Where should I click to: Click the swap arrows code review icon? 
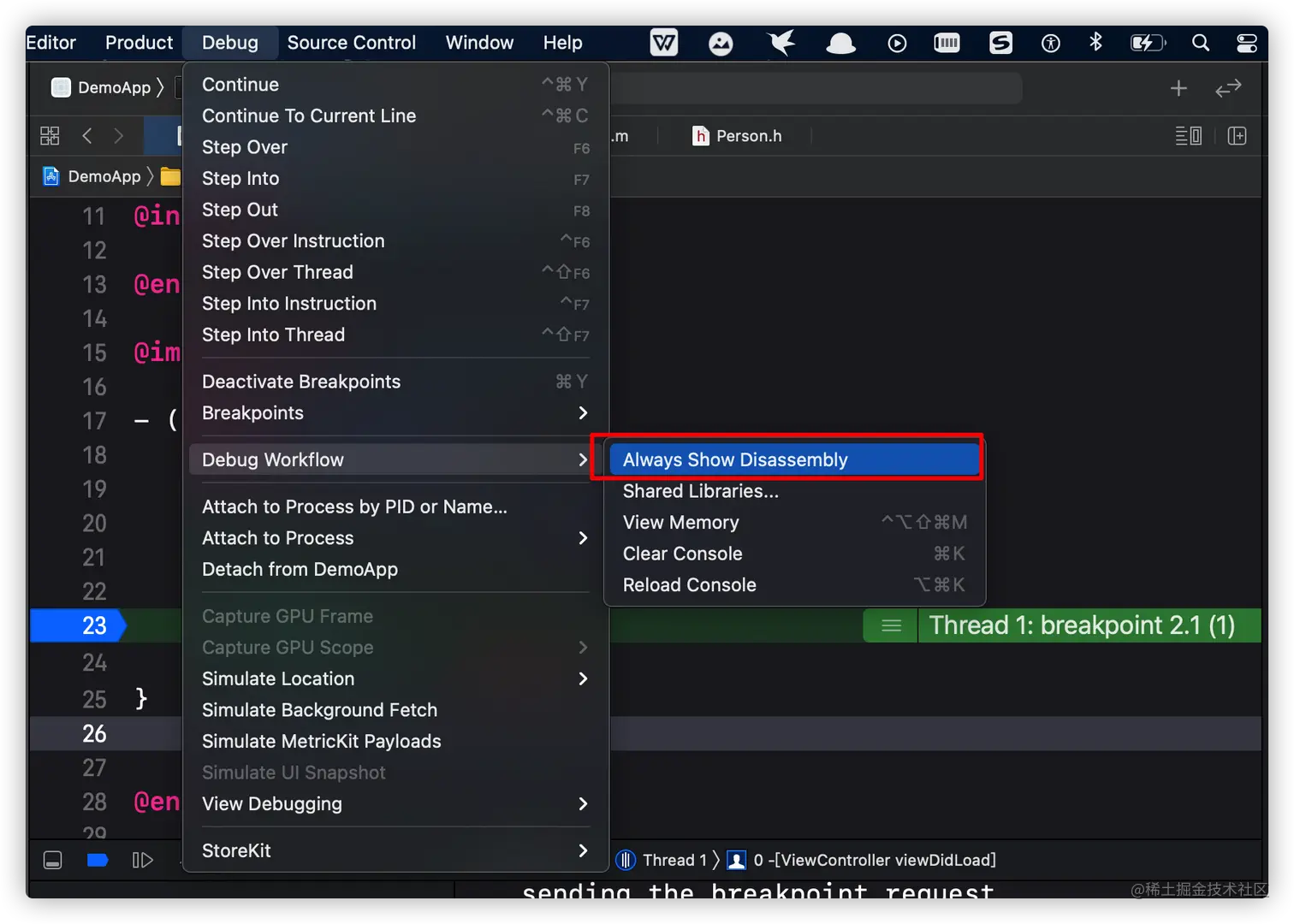1228,88
